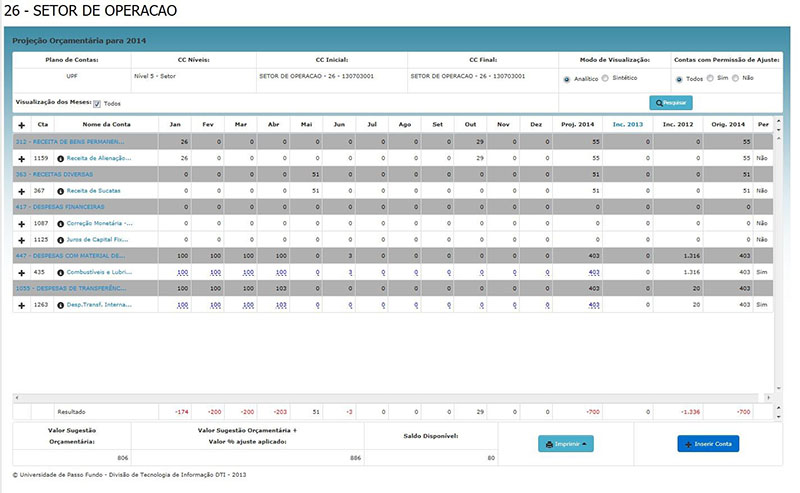Open Receita de Sucatas account link
The width and height of the screenshot is (800, 493).
[93, 191]
